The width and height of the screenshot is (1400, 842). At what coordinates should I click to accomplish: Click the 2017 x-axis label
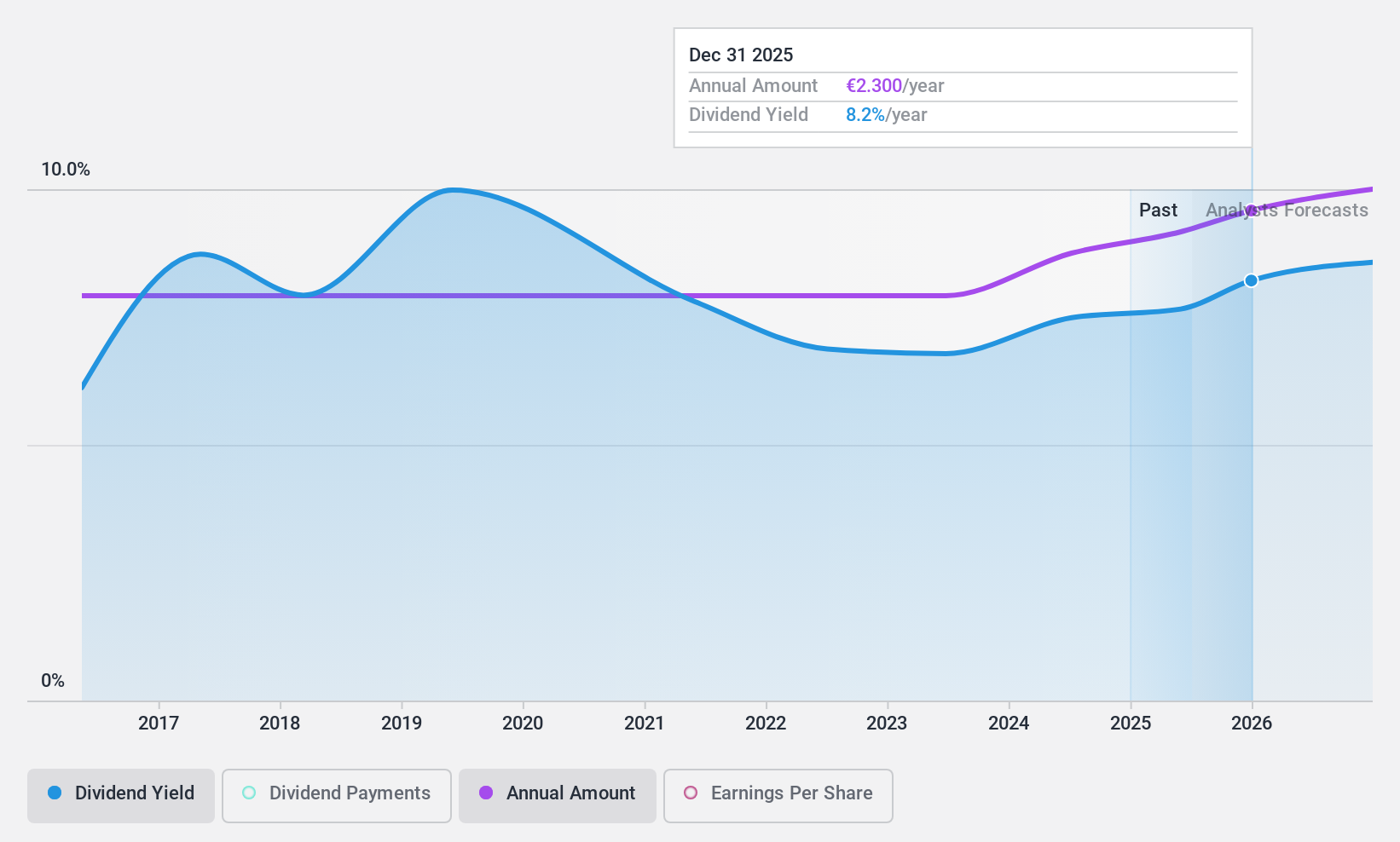click(x=159, y=724)
